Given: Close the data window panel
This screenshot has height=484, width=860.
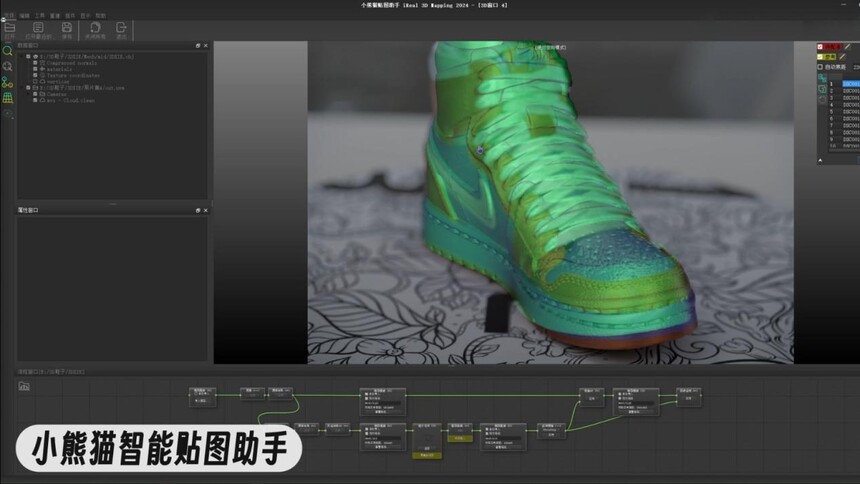Looking at the screenshot, I should click(206, 46).
